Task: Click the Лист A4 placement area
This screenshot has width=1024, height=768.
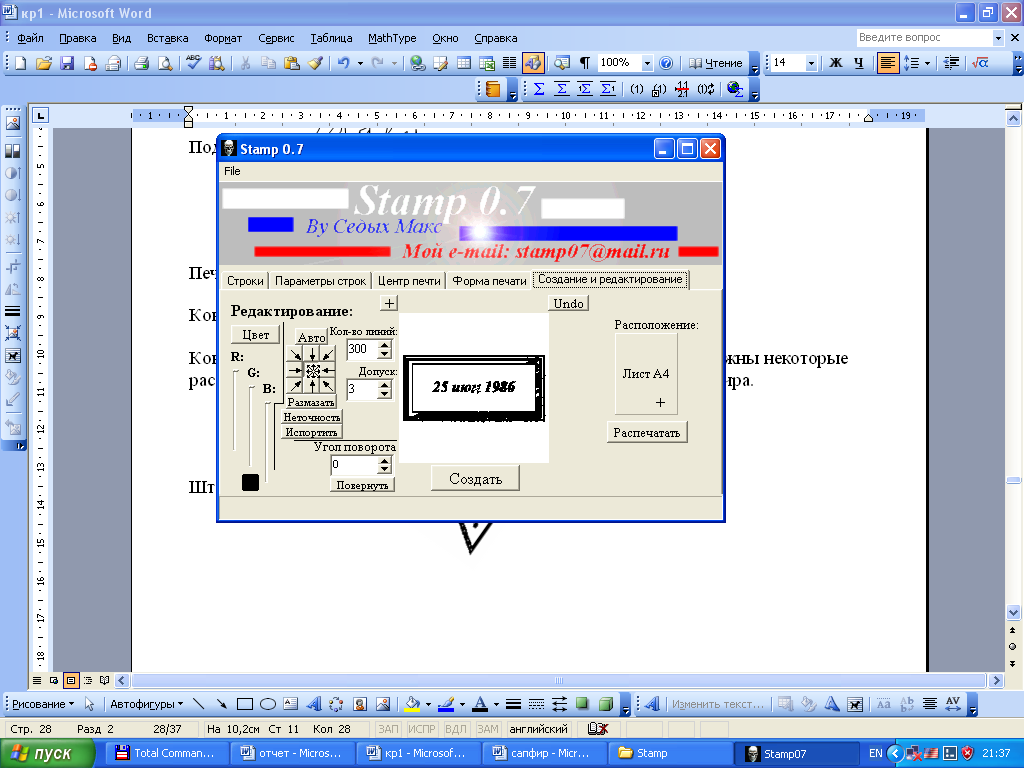Action: click(646, 374)
